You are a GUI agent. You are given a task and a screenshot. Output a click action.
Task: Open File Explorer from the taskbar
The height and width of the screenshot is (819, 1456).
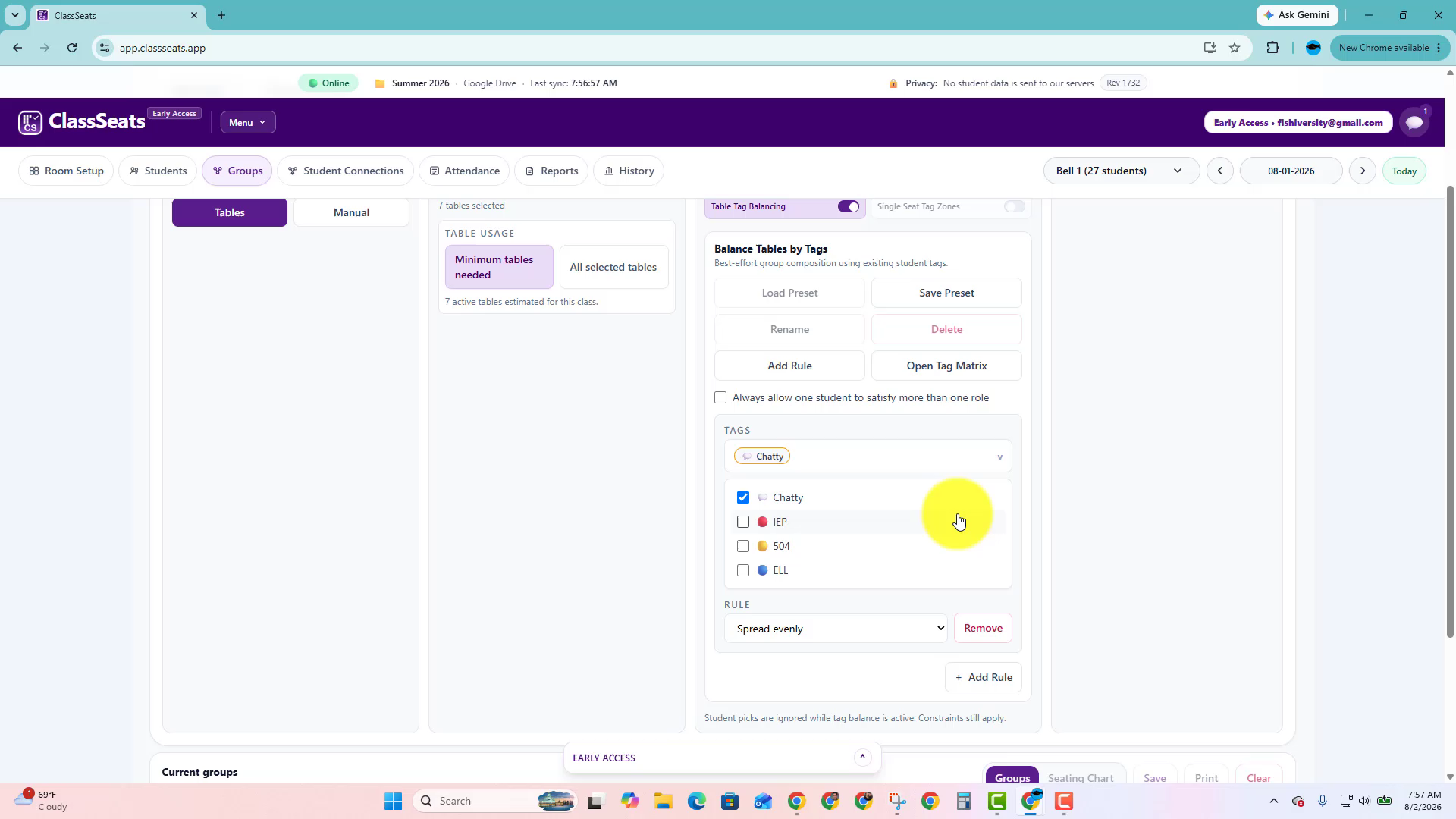pos(664,801)
